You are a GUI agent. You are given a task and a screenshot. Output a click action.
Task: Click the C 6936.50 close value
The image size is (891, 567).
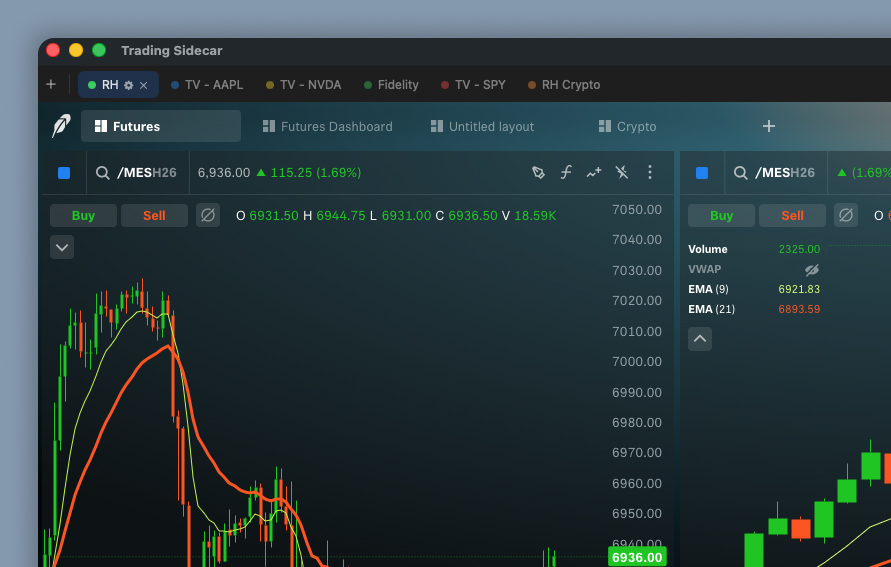[x=467, y=216]
